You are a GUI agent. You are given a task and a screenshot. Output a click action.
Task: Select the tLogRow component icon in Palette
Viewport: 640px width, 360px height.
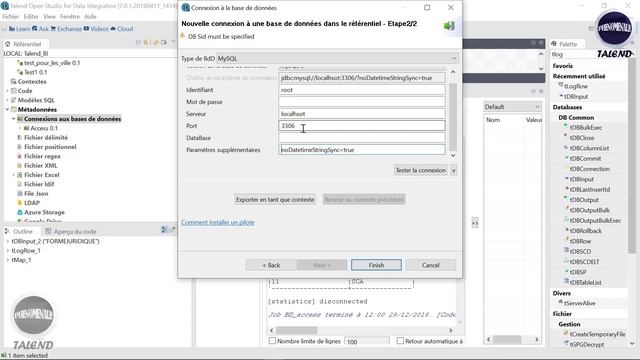[x=561, y=85]
